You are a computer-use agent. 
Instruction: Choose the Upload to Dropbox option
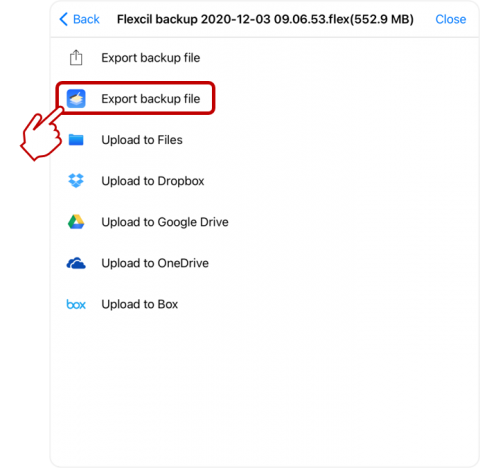point(153,181)
